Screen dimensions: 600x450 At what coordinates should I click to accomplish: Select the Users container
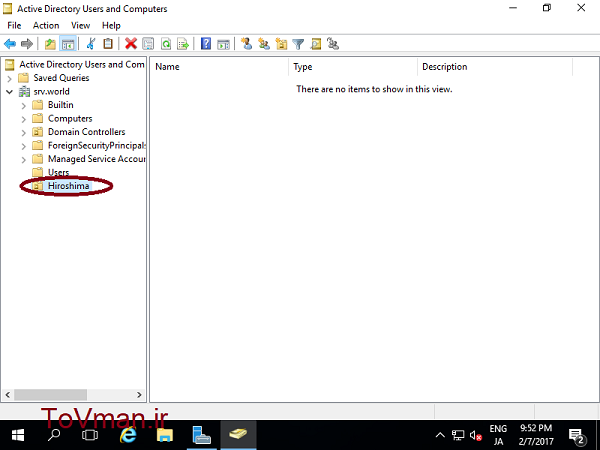(x=59, y=173)
